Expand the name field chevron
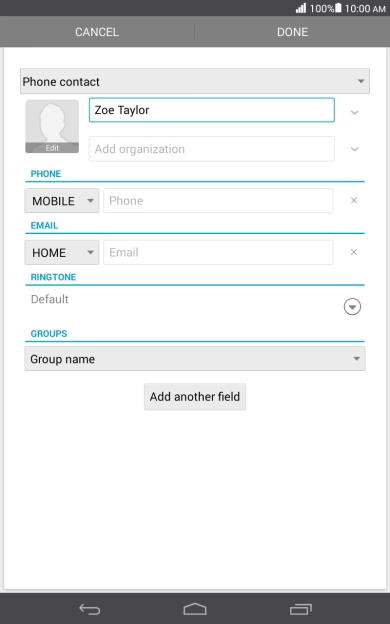Viewport: 390px width, 624px height. [x=355, y=113]
